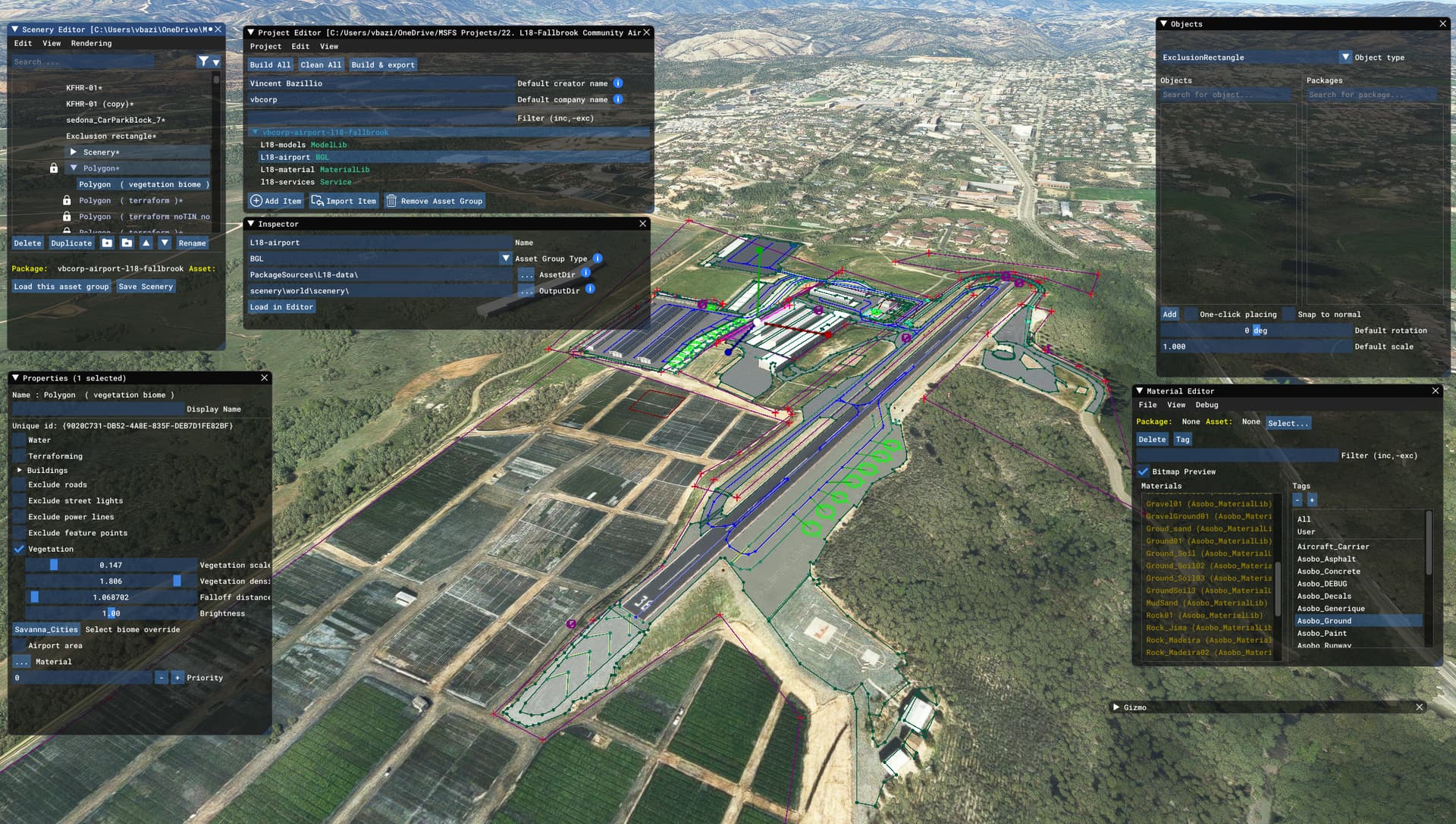
Task: Click info icon next to AssetDir
Action: (585, 273)
